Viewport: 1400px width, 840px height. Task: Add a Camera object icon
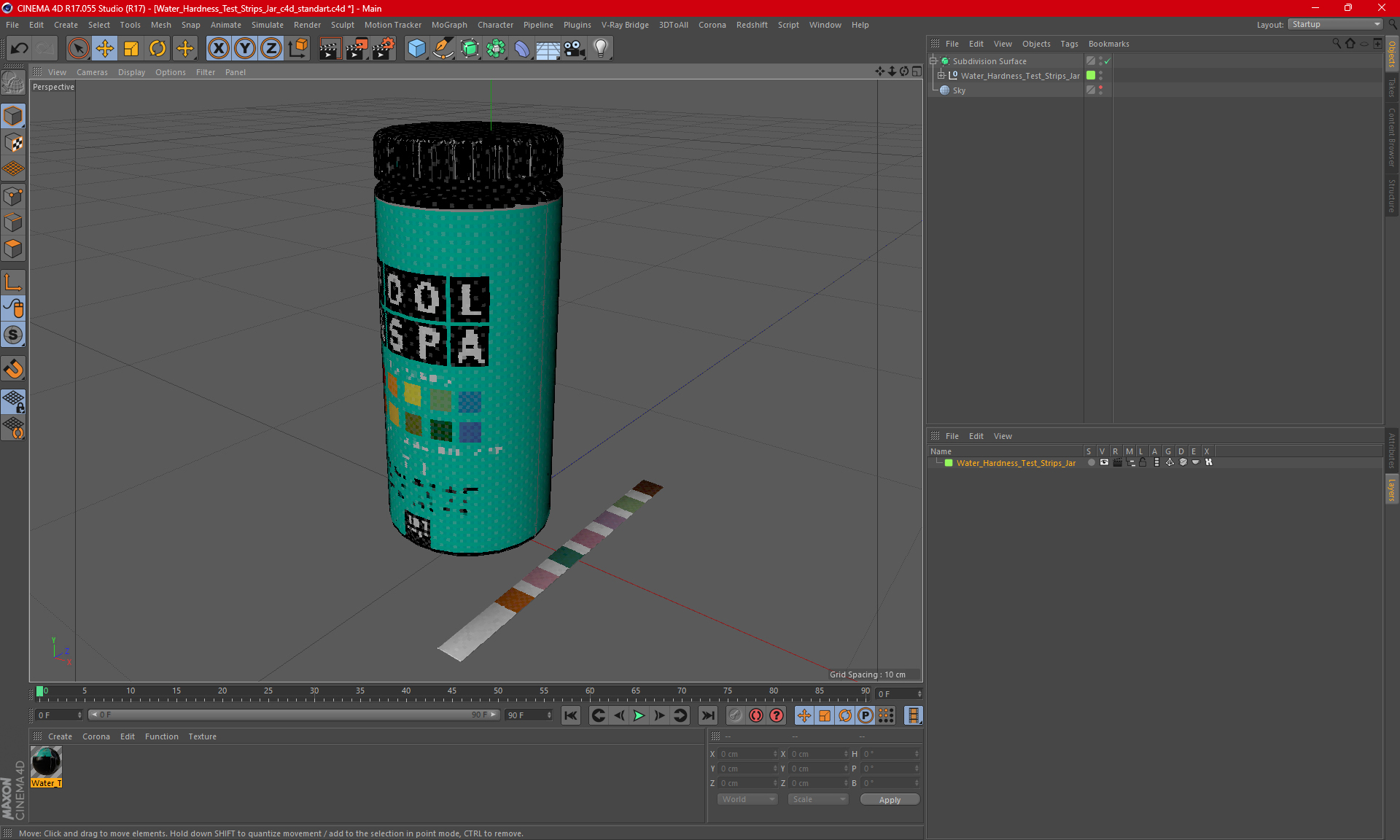click(575, 49)
